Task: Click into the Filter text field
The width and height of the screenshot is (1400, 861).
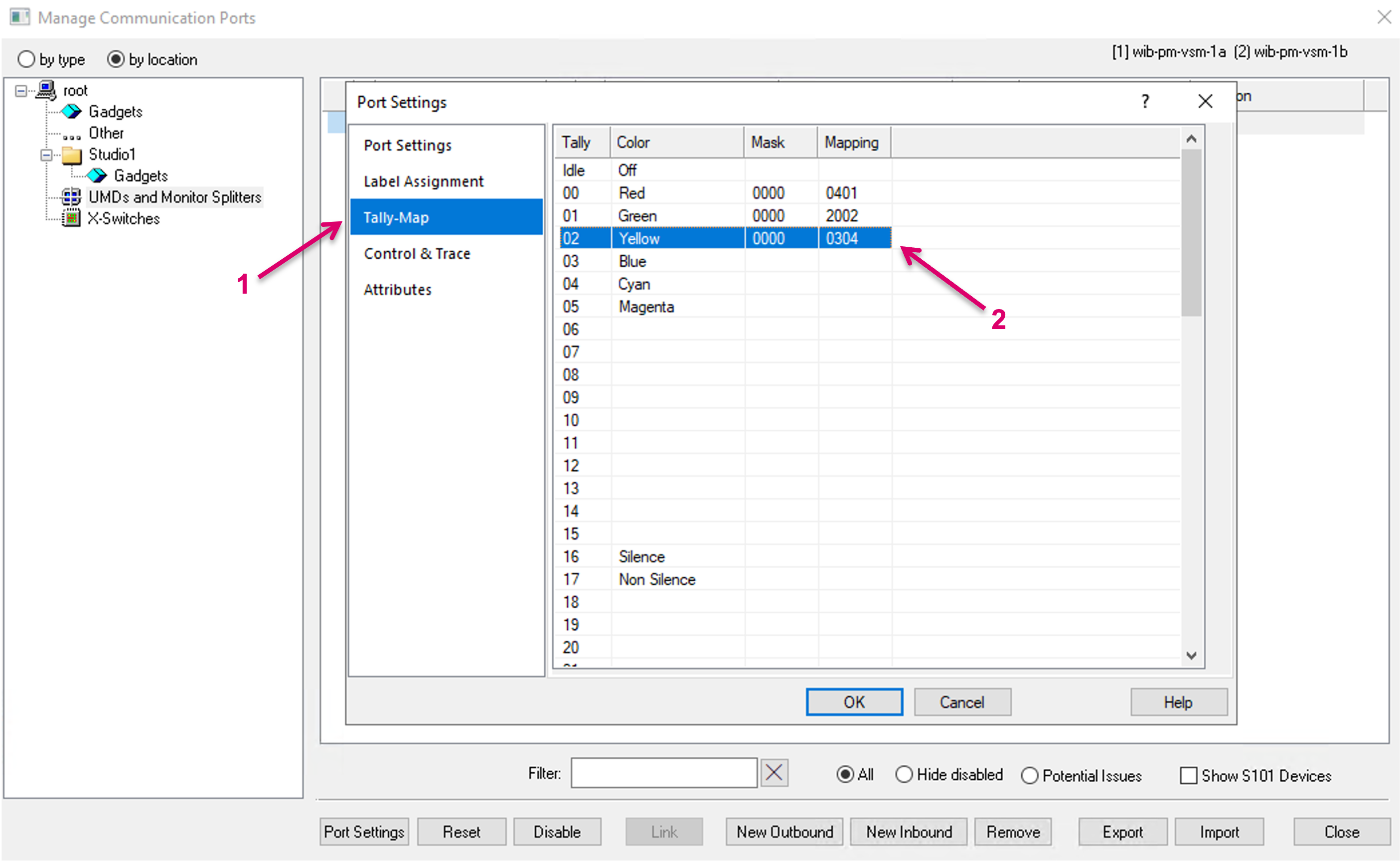Action: click(663, 773)
